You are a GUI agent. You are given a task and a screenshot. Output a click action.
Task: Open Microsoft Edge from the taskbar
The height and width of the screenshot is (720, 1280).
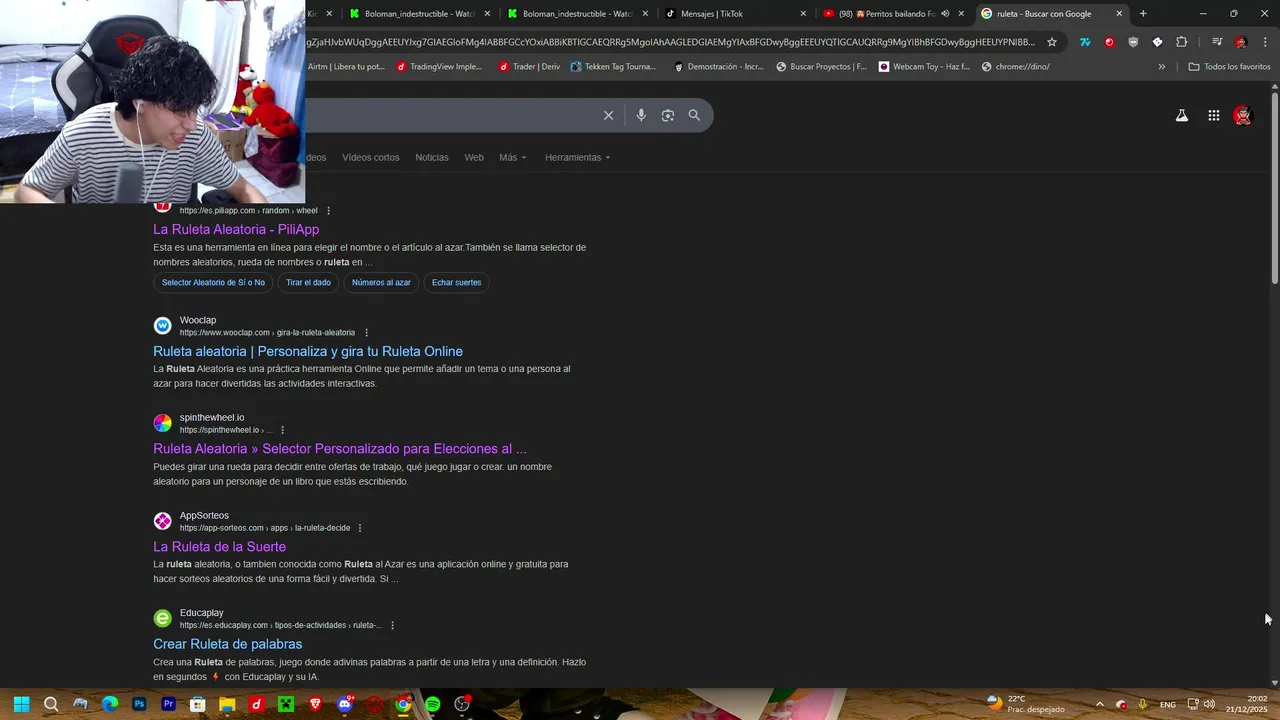[110, 704]
